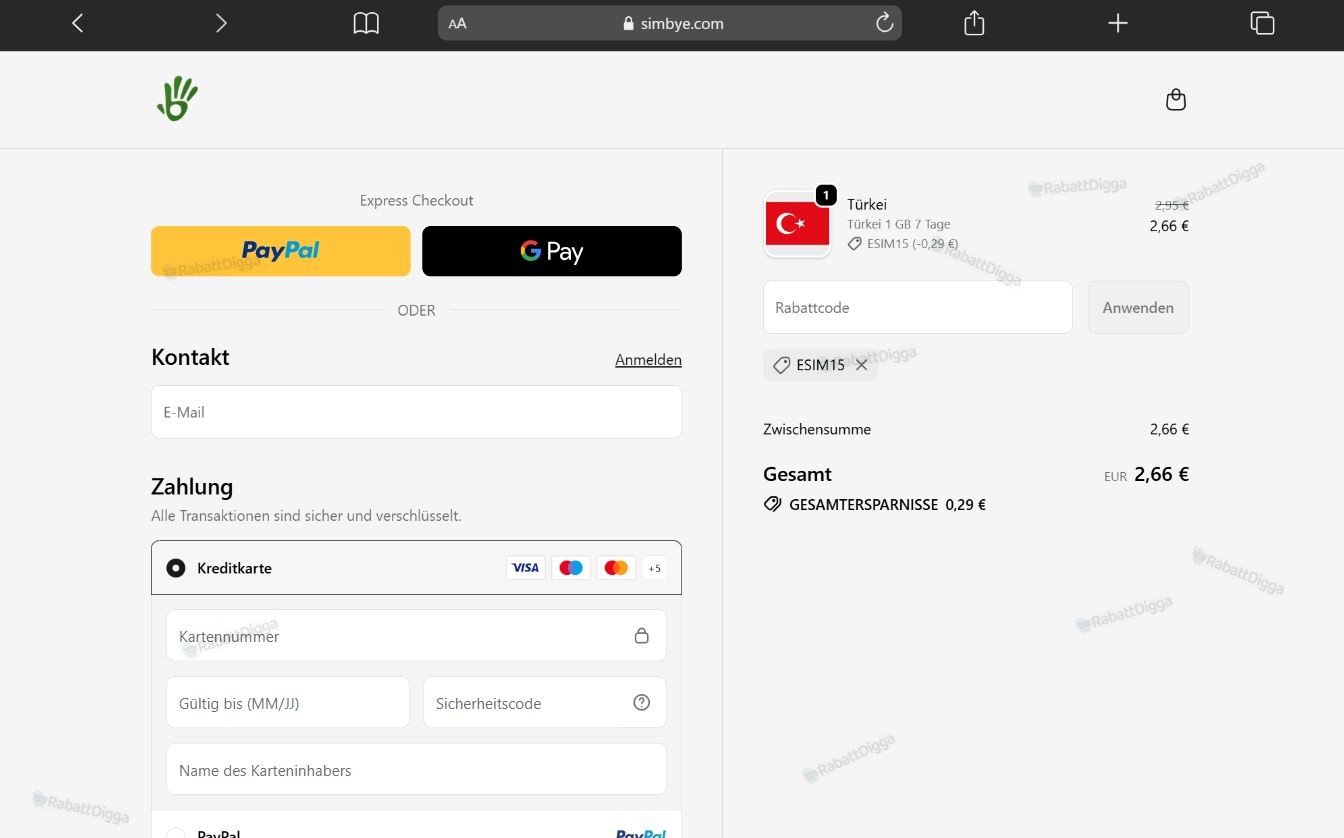The width and height of the screenshot is (1344, 838).
Task: Click into the Kartennummer field
Action: tap(416, 636)
